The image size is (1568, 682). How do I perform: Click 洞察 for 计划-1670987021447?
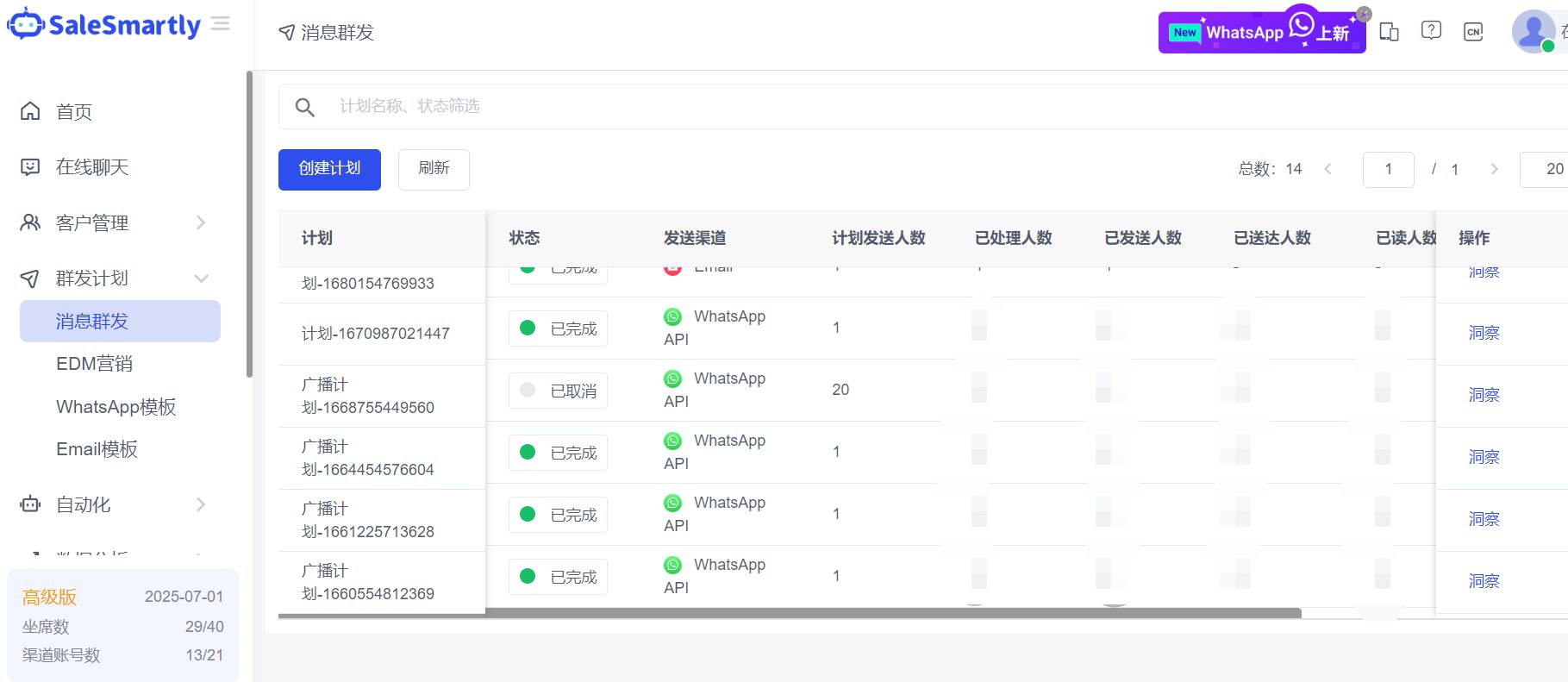point(1484,333)
